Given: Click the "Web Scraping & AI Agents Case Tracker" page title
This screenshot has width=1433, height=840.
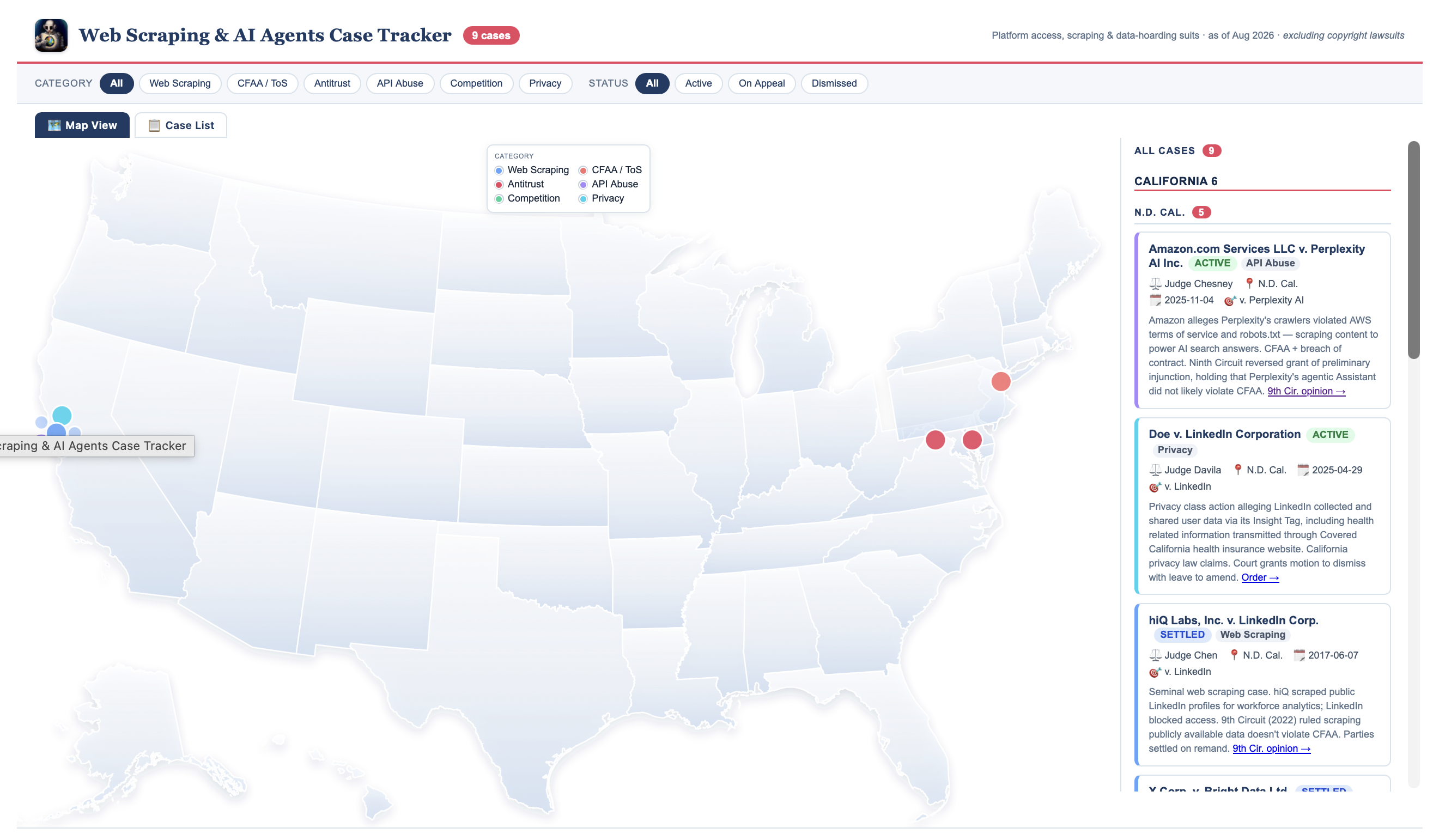Looking at the screenshot, I should (x=265, y=35).
